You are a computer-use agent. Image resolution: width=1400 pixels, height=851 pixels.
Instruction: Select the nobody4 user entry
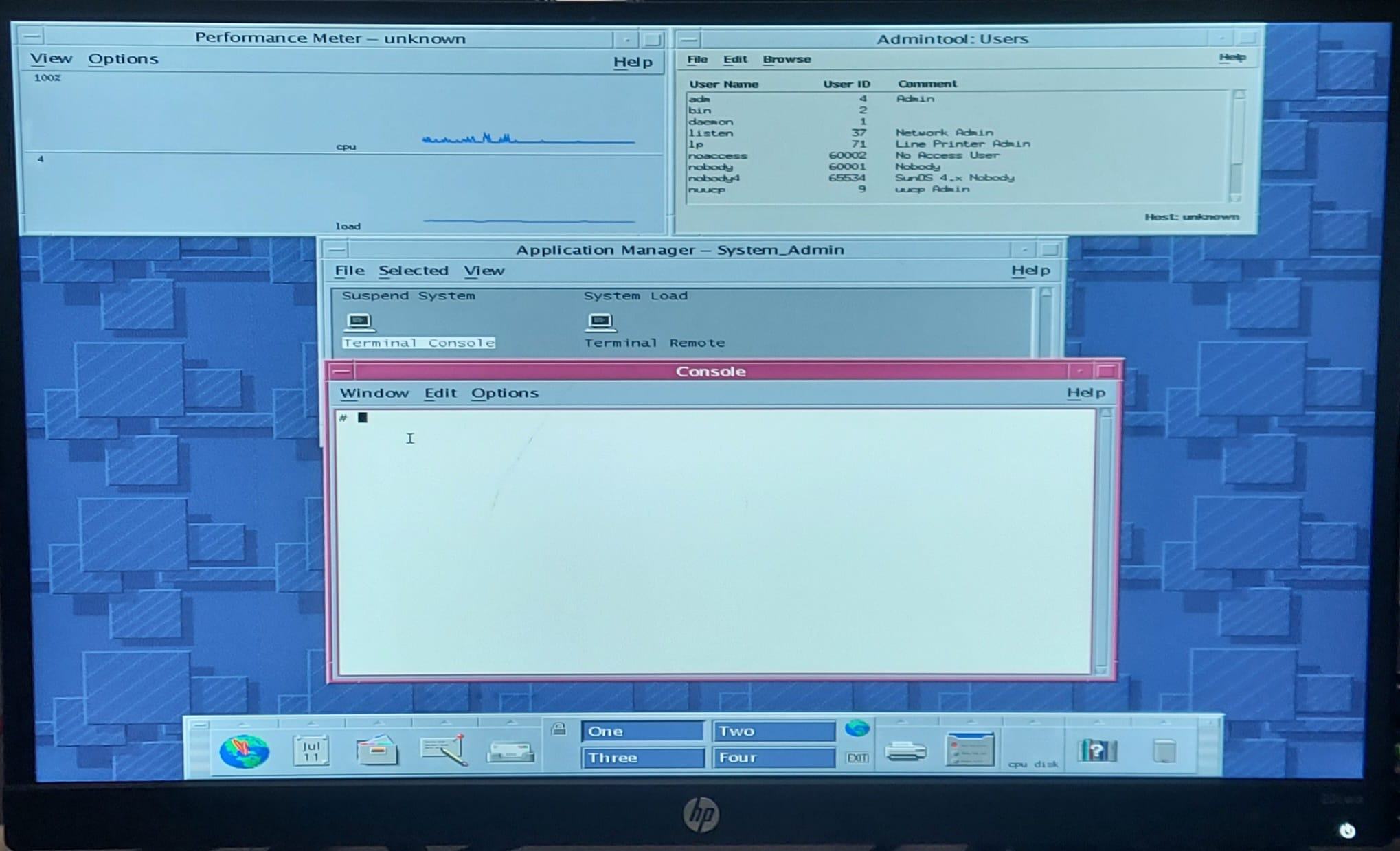tap(713, 177)
